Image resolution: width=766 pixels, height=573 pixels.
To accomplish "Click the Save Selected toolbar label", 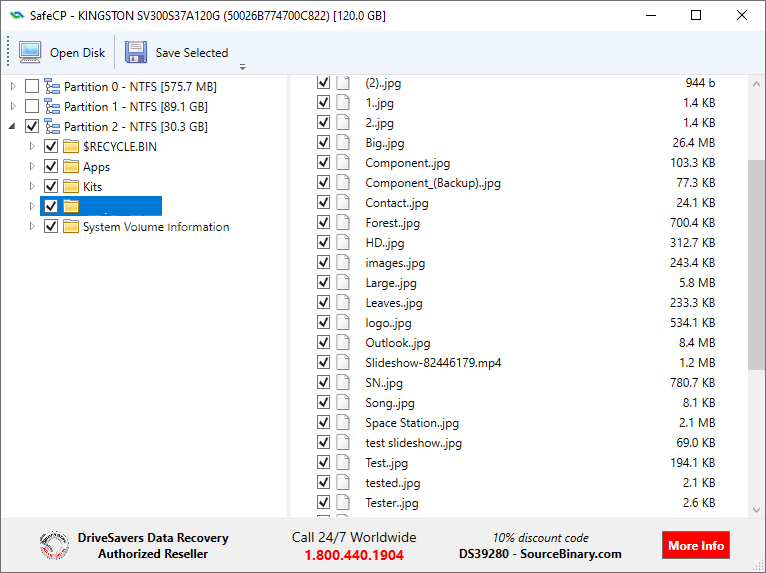I will [x=192, y=53].
